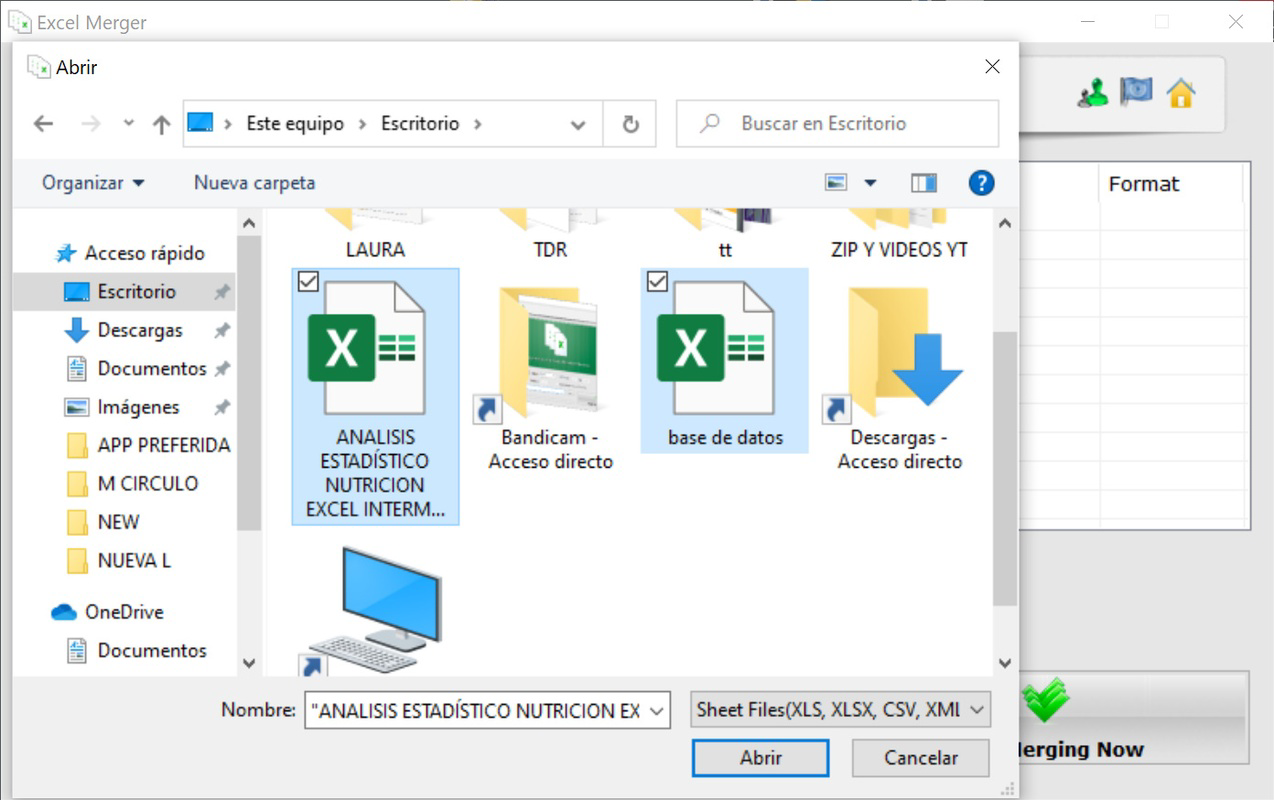Image resolution: width=1274 pixels, height=800 pixels.
Task: Click file list scrollbar up arrow
Action: click(x=1005, y=223)
